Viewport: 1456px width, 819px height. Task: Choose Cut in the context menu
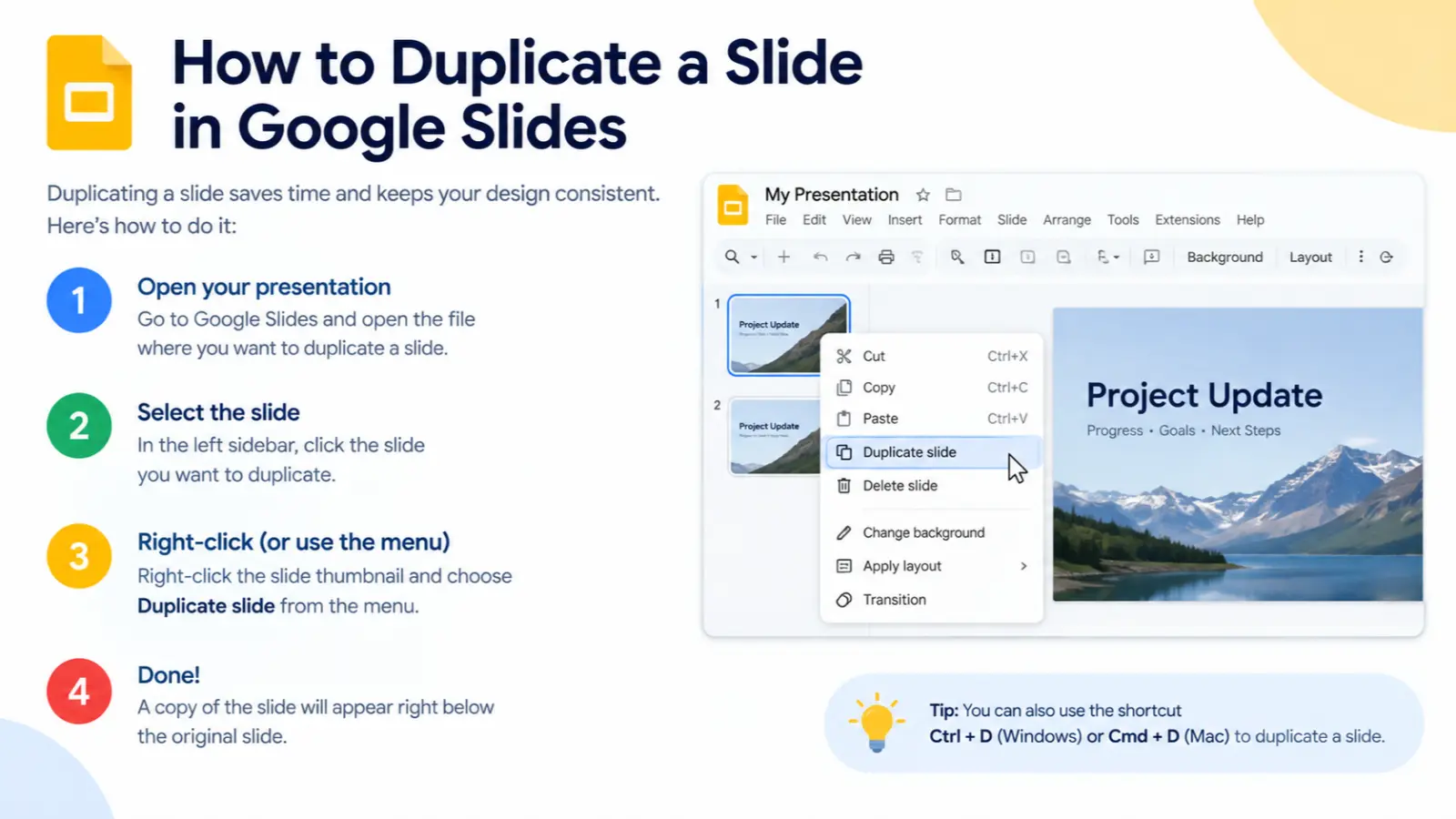932,356
